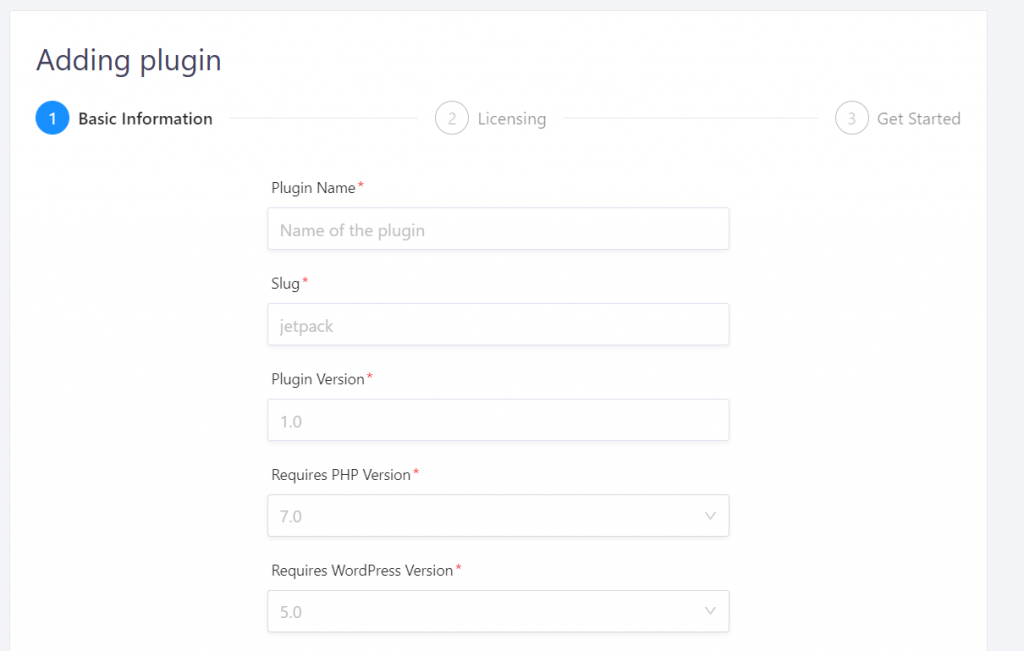Click the Plugin Version label

pyautogui.click(x=318, y=379)
